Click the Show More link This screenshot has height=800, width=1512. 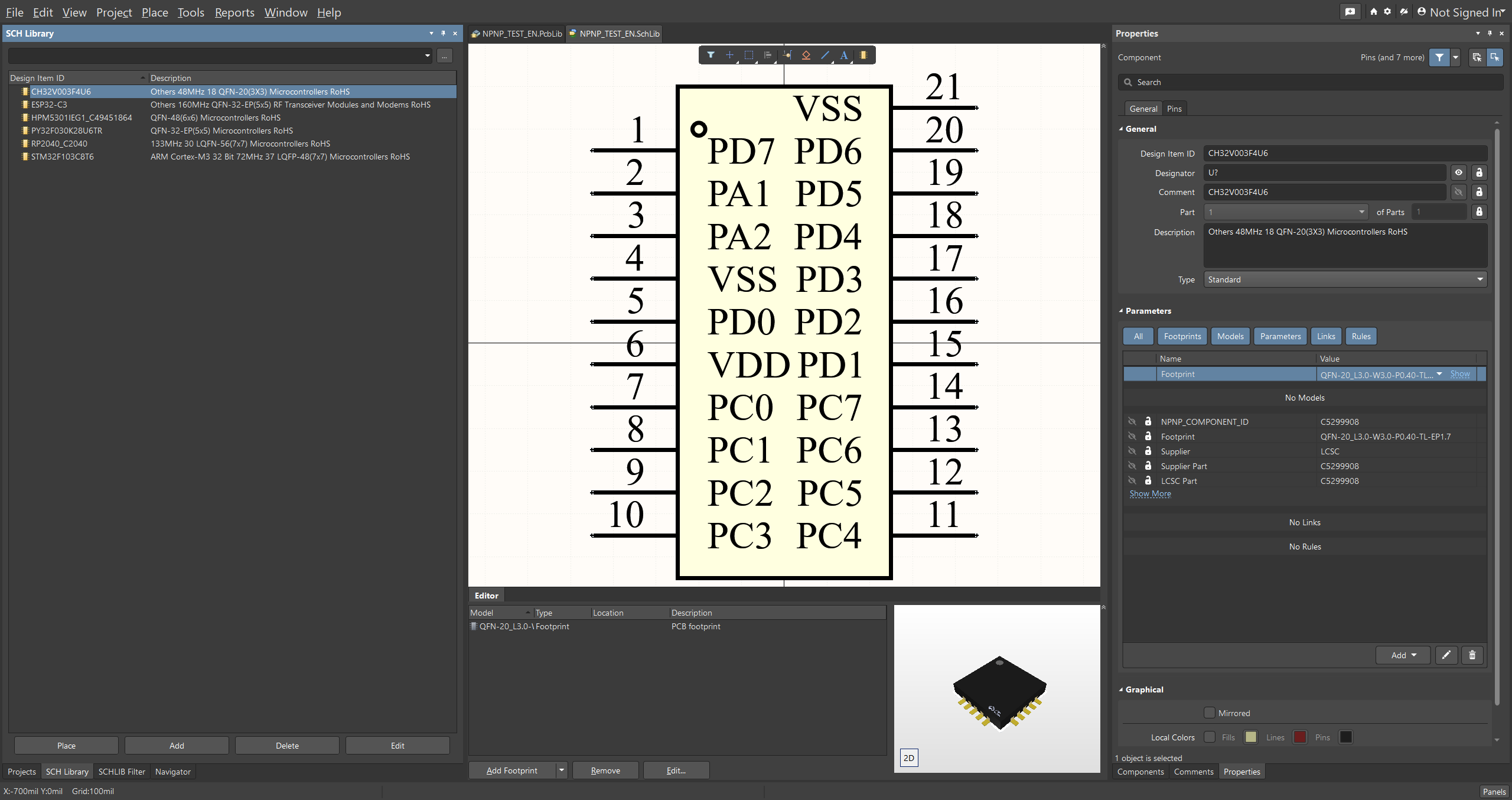tap(1150, 493)
